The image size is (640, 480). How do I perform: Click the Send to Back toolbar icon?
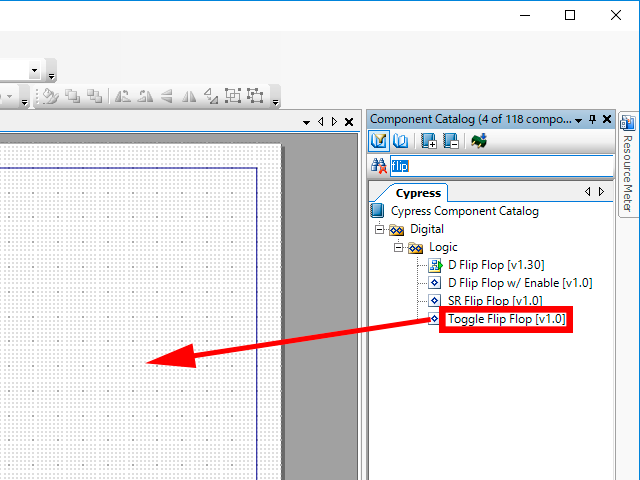tap(95, 96)
